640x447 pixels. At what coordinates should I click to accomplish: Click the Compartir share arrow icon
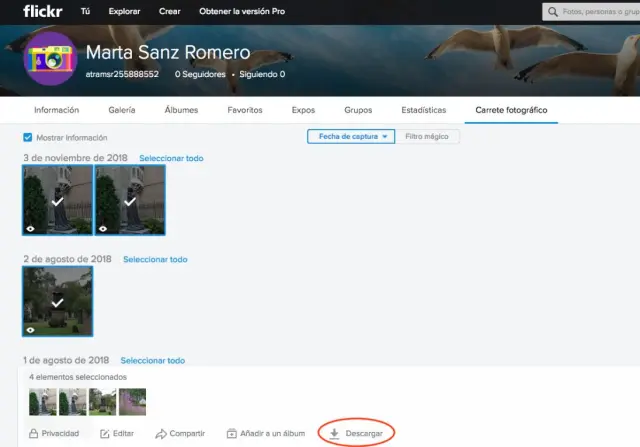(x=160, y=433)
